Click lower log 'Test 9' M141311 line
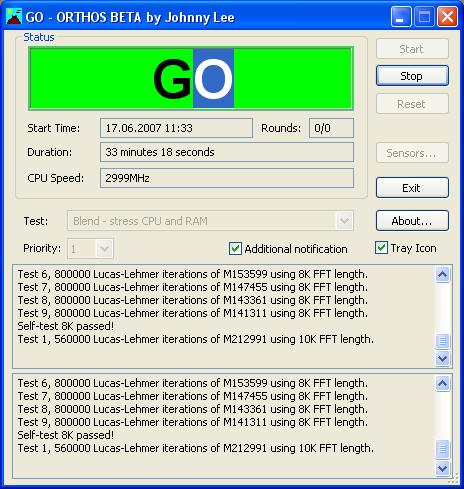Screen dimensions: 464x489 click(193, 422)
